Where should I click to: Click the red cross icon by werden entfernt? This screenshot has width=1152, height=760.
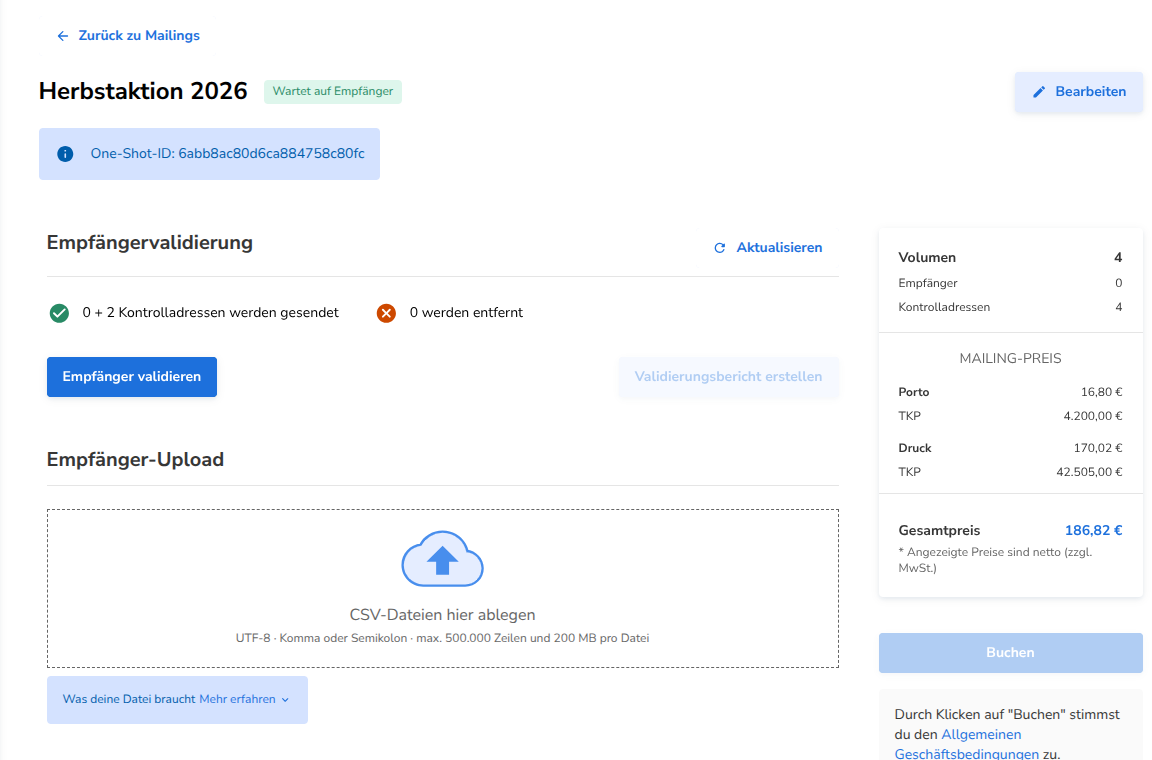(386, 313)
